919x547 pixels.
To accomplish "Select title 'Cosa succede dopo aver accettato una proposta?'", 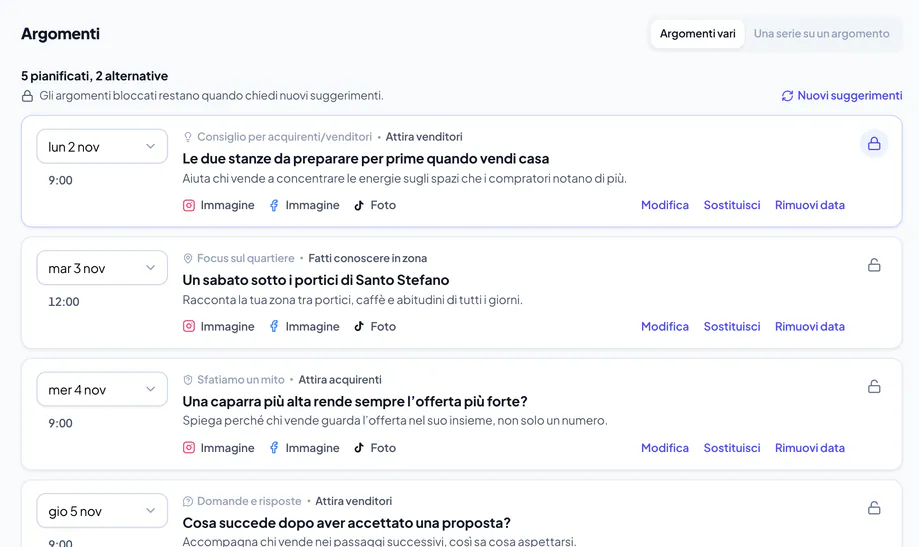I will (x=346, y=523).
